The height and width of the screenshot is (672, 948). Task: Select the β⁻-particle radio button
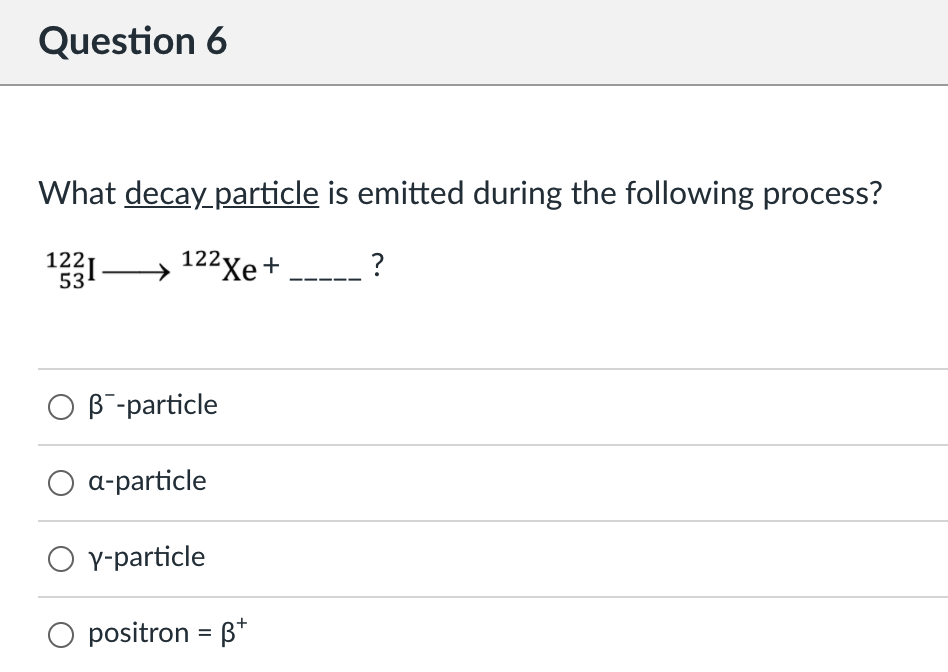61,406
